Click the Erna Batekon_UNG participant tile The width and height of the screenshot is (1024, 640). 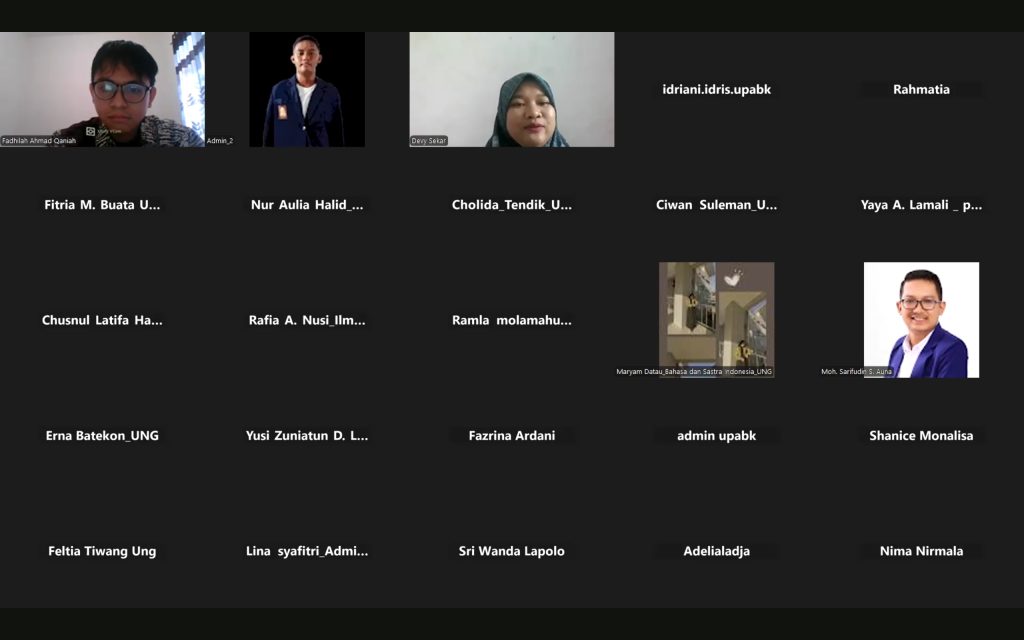tap(102, 435)
